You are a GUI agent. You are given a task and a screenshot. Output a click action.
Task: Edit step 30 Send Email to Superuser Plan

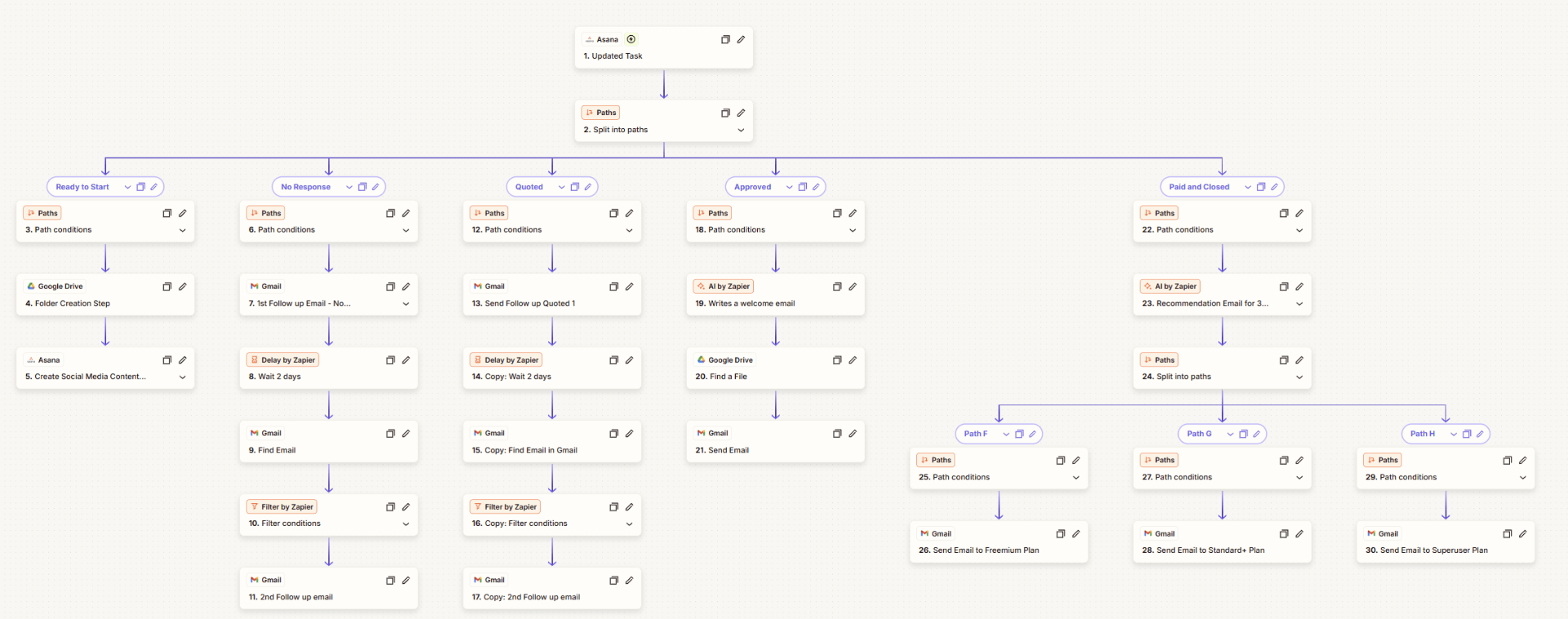(x=1522, y=534)
